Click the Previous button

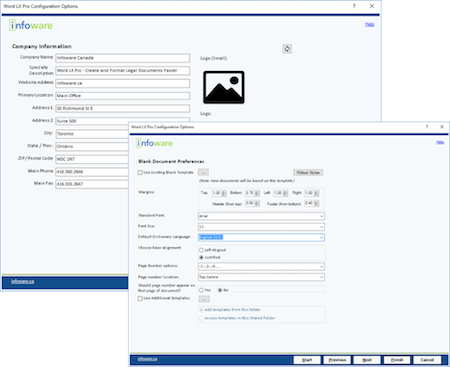pos(337,360)
